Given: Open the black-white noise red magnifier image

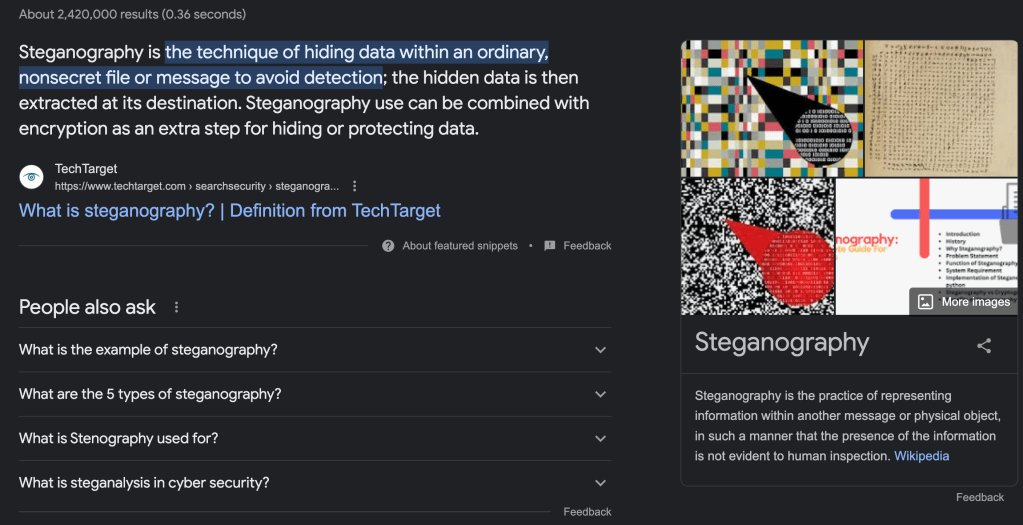Looking at the screenshot, I should pos(757,247).
